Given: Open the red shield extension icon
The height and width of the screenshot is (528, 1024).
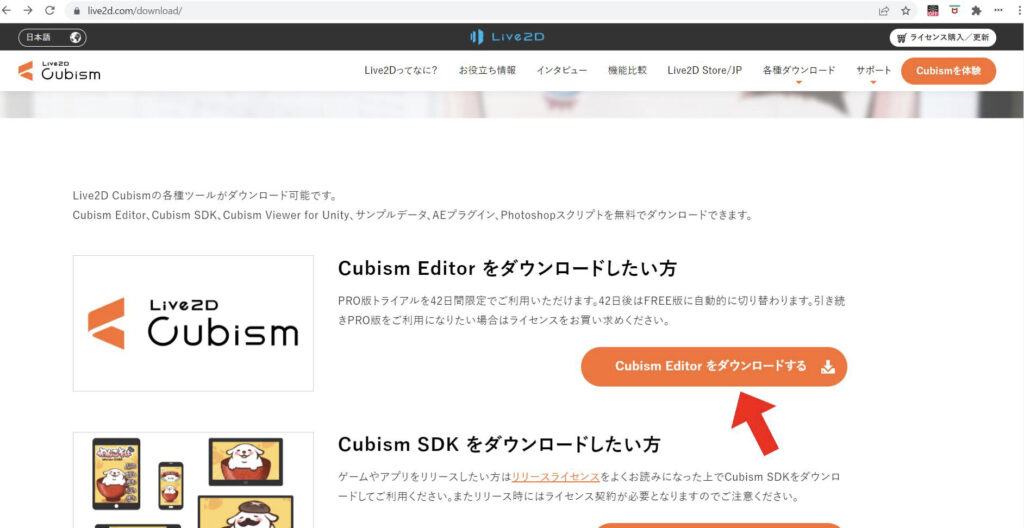Looking at the screenshot, I should [x=955, y=10].
